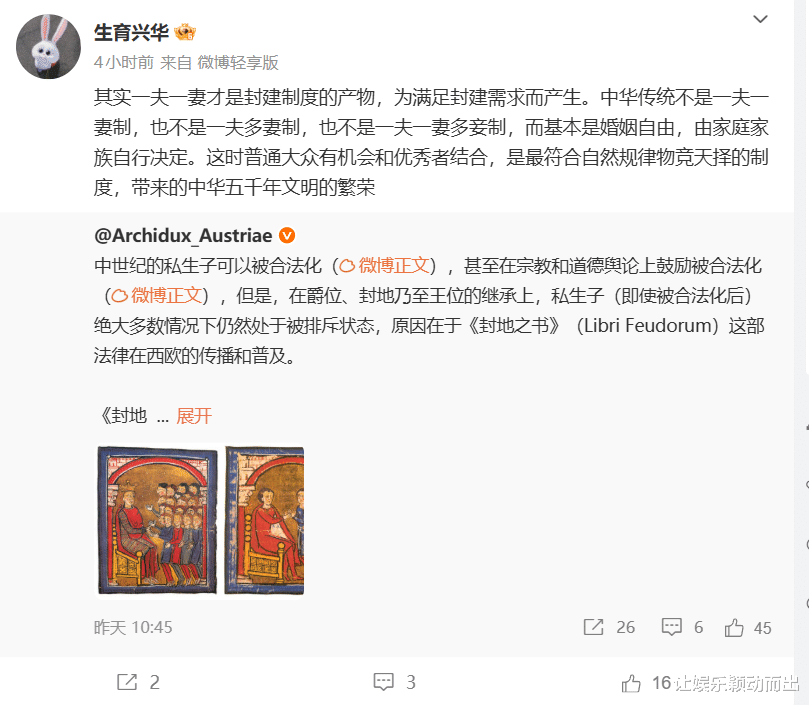809x705 pixels.
Task: Open the first 微博正文 link
Action: click(x=384, y=266)
